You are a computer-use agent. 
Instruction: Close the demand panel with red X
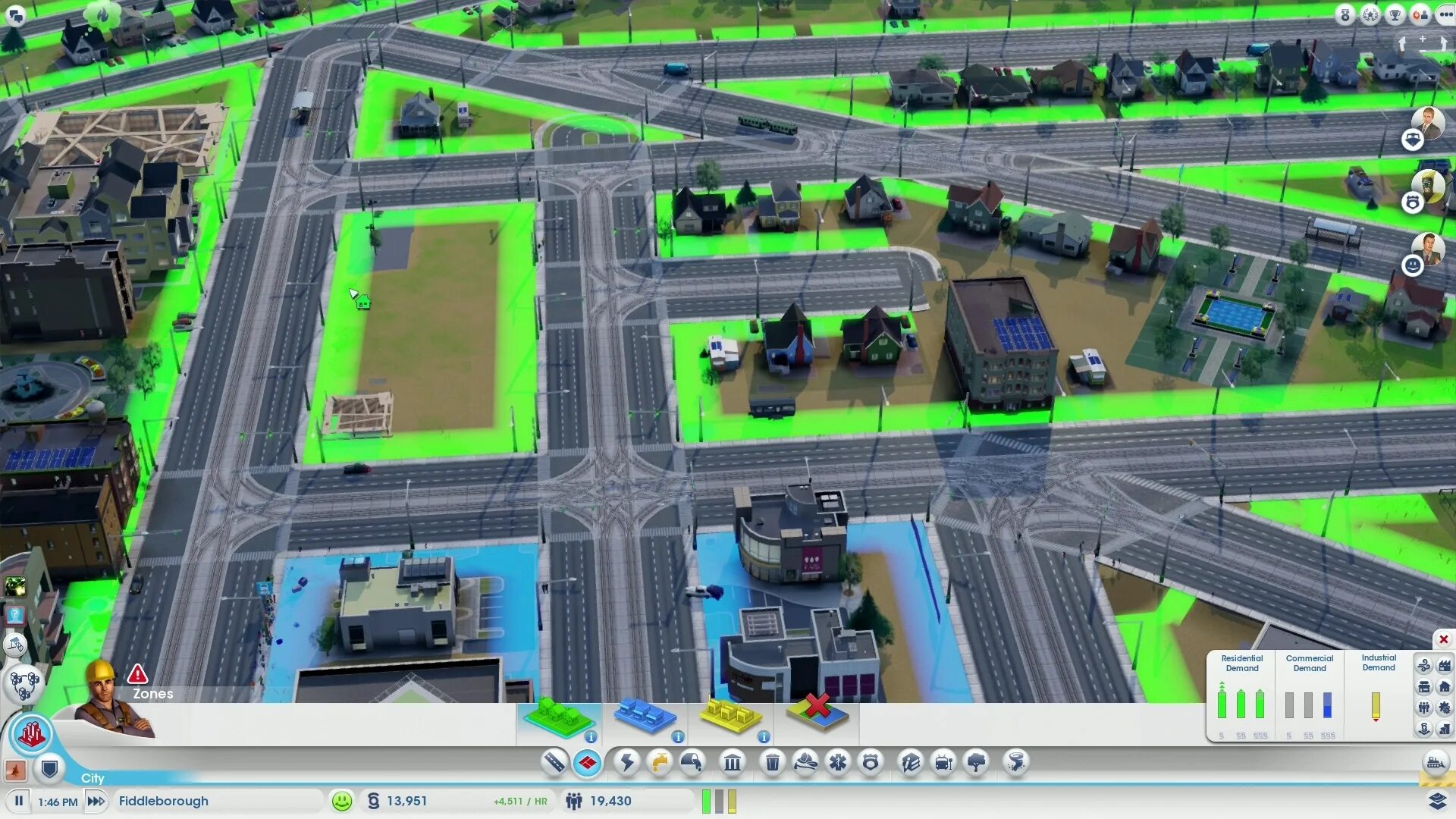[x=1443, y=639]
